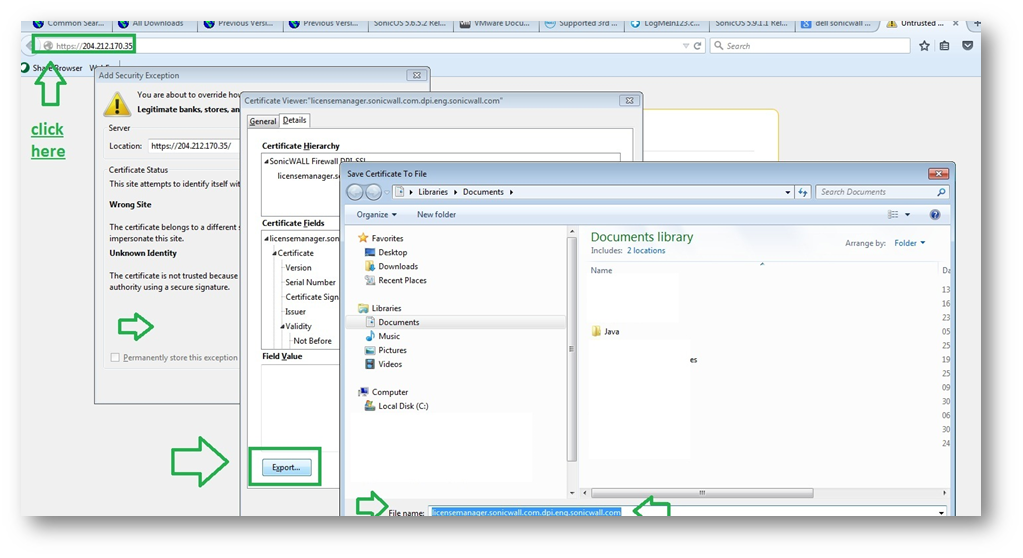1023x558 pixels.
Task: Open the change view dropdown arrow
Action: 908,215
